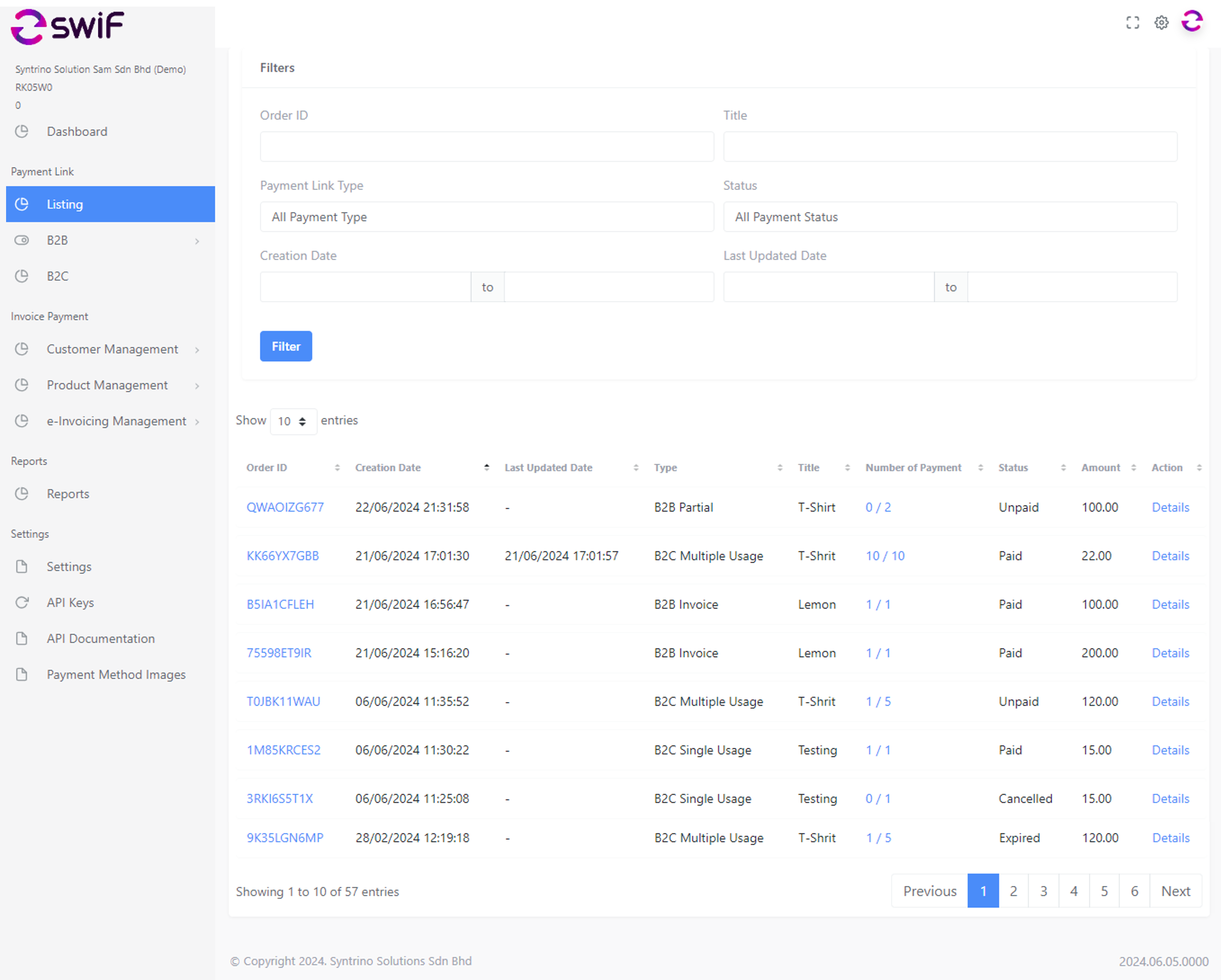Viewport: 1221px width, 980px height.
Task: Click the B2B toggle-shaped icon
Action: tap(22, 240)
